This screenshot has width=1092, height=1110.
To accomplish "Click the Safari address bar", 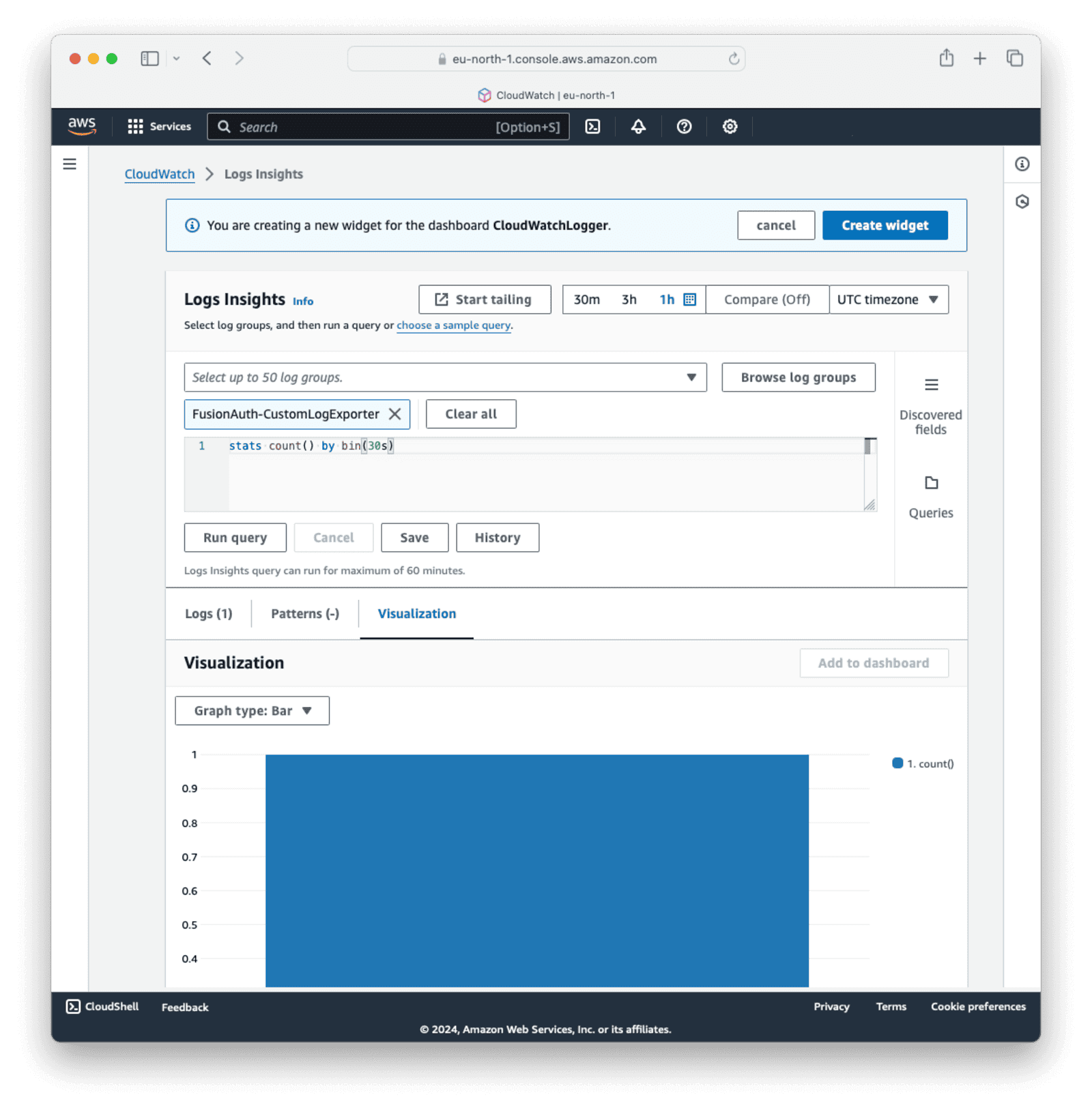I will click(x=546, y=59).
